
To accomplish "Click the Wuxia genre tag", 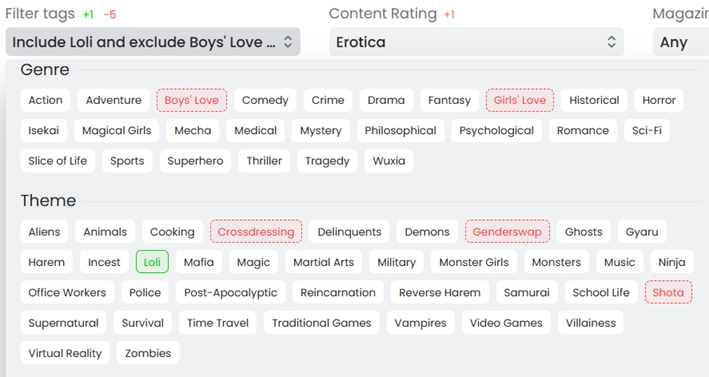I will click(x=389, y=161).
